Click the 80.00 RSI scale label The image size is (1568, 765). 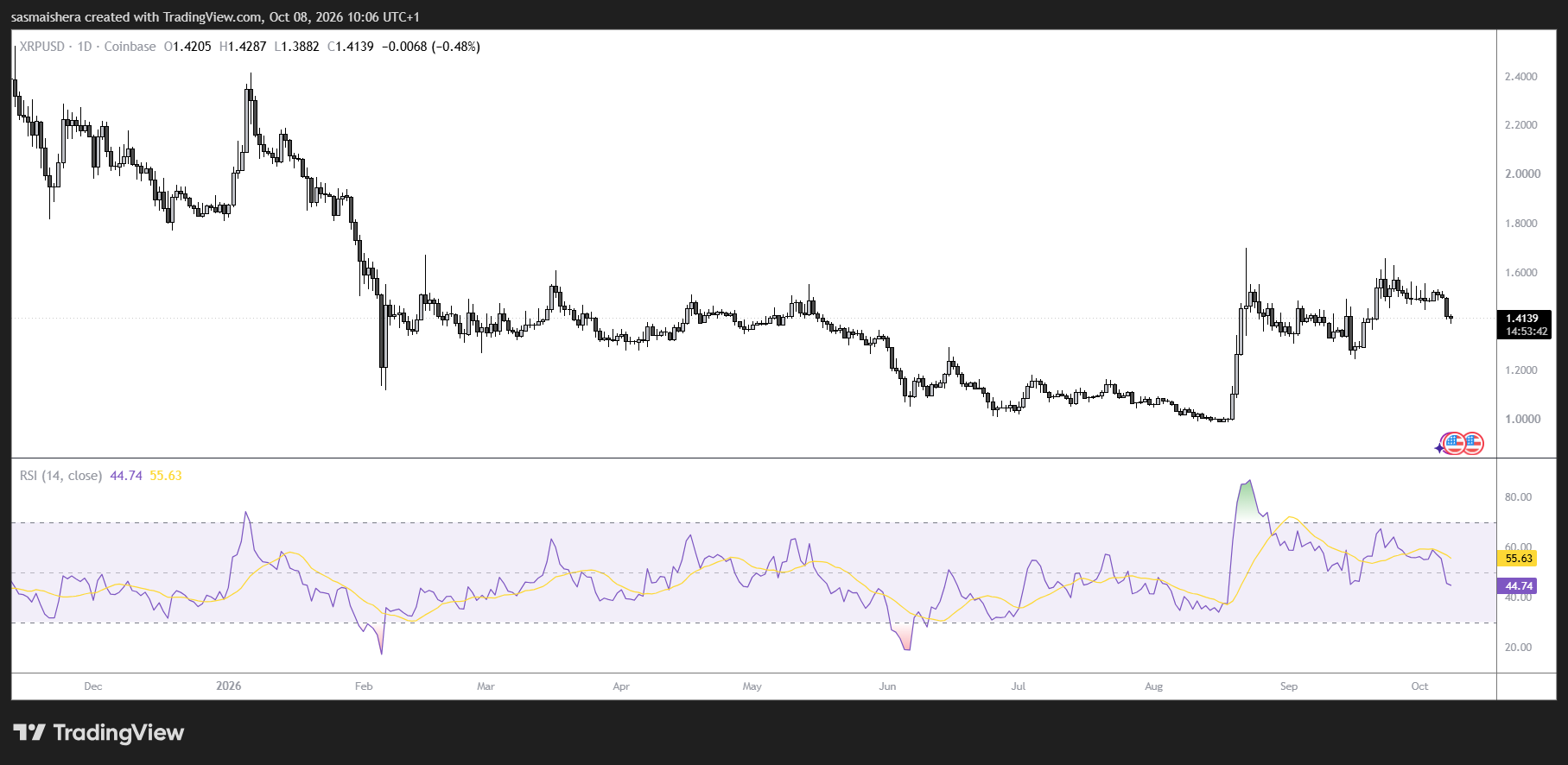coord(1518,497)
